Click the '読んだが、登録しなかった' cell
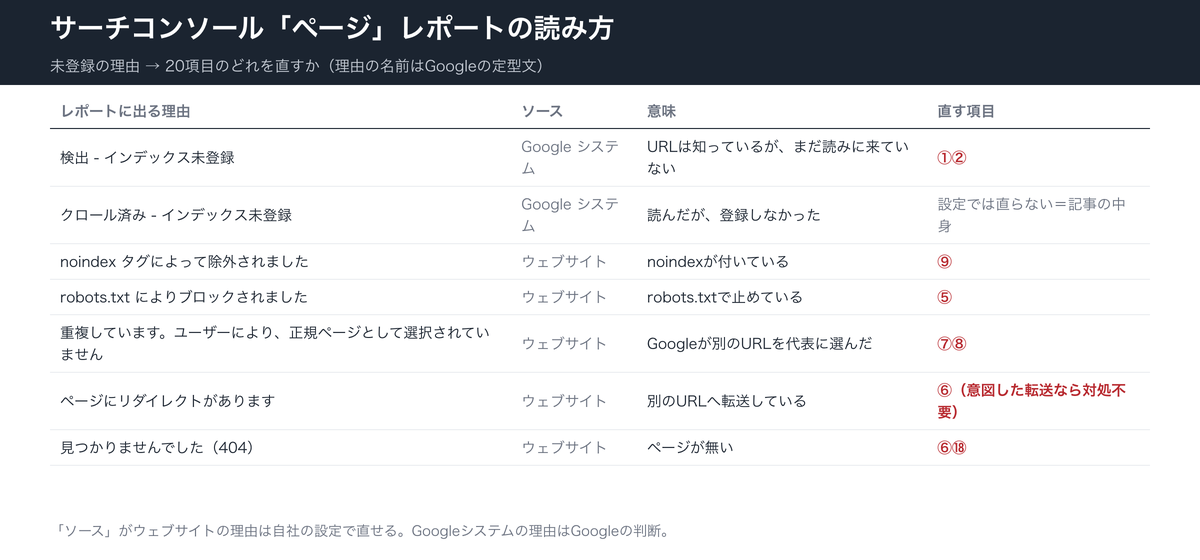Viewport: 1200px width, 560px height. (733, 215)
